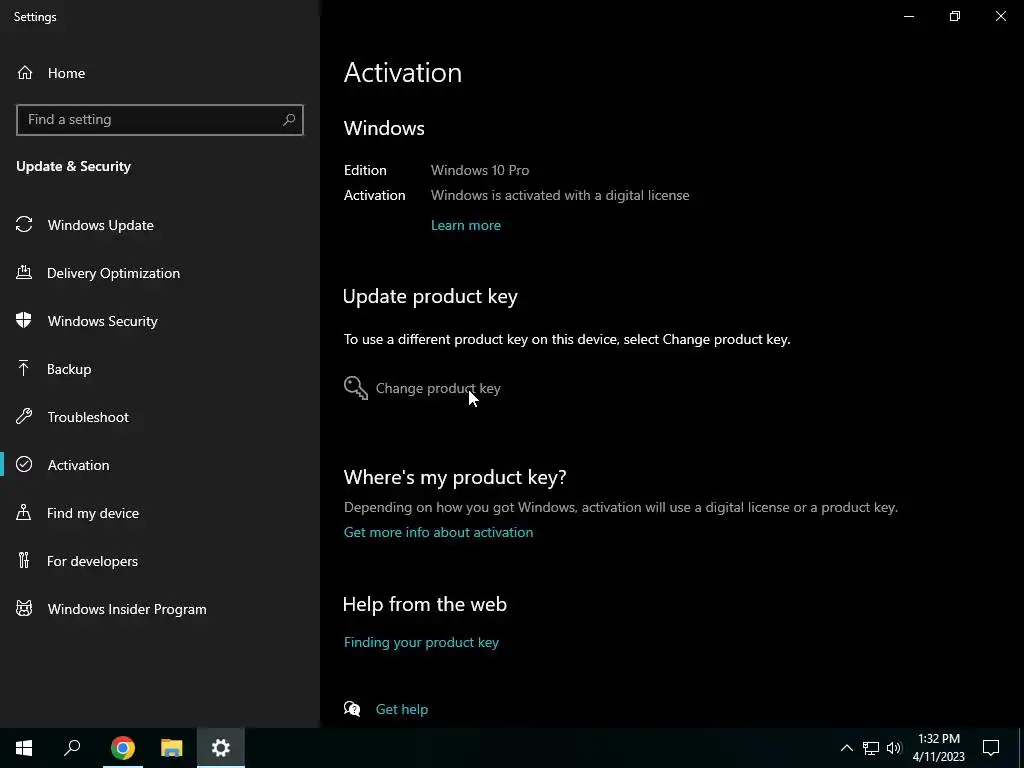Click the search magnifier in Find a setting
Viewport: 1024px width, 768px height.
[289, 120]
